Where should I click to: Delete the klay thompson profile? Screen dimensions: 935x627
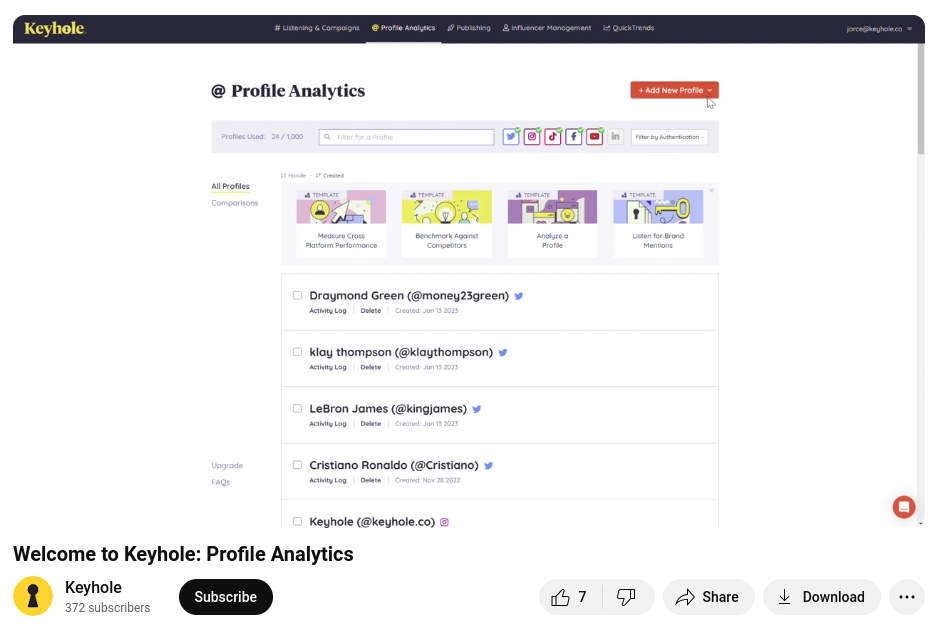(370, 367)
